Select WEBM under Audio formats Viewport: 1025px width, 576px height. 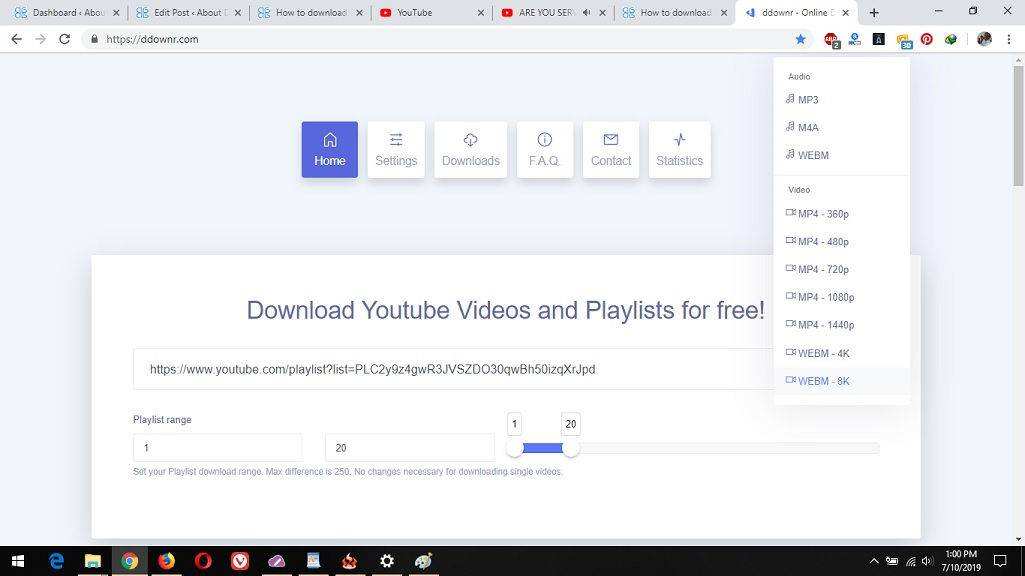tap(841, 155)
